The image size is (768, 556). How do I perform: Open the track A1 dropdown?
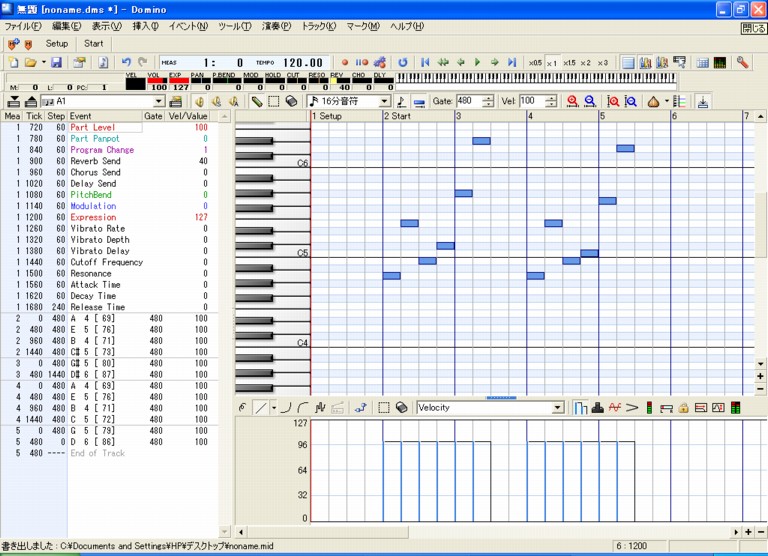pos(159,101)
